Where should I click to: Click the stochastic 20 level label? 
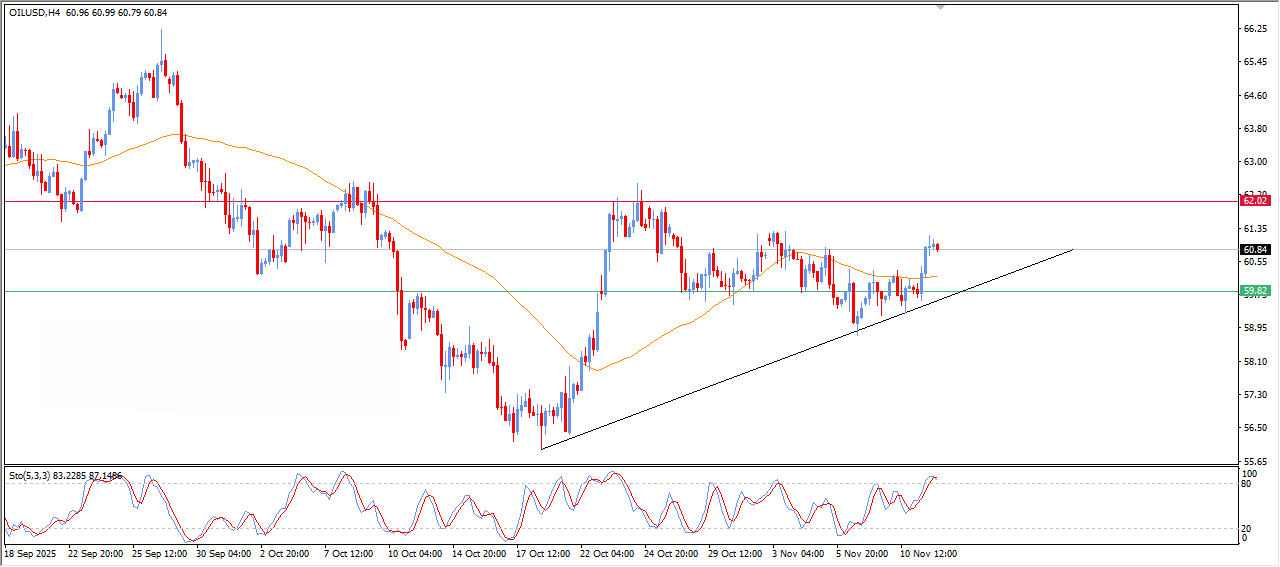pos(1246,528)
